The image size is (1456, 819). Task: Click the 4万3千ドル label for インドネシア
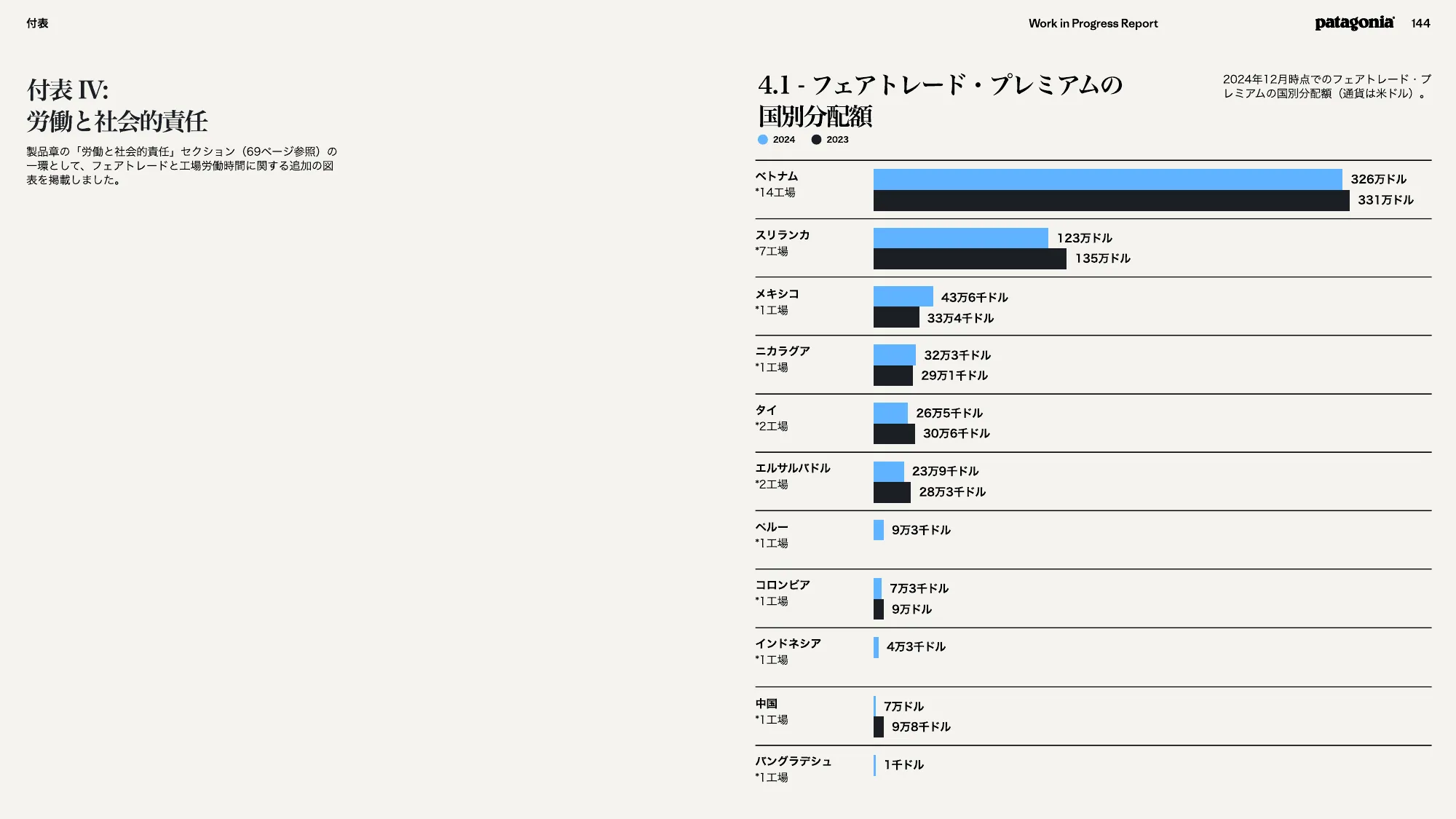pyautogui.click(x=916, y=646)
